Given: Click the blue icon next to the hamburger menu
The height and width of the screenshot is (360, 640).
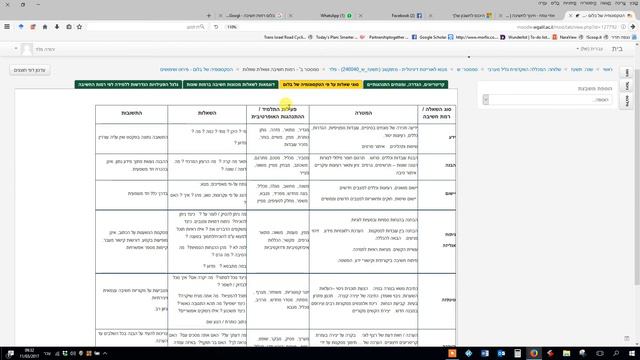Looking at the screenshot, I should pyautogui.click(x=21, y=27).
